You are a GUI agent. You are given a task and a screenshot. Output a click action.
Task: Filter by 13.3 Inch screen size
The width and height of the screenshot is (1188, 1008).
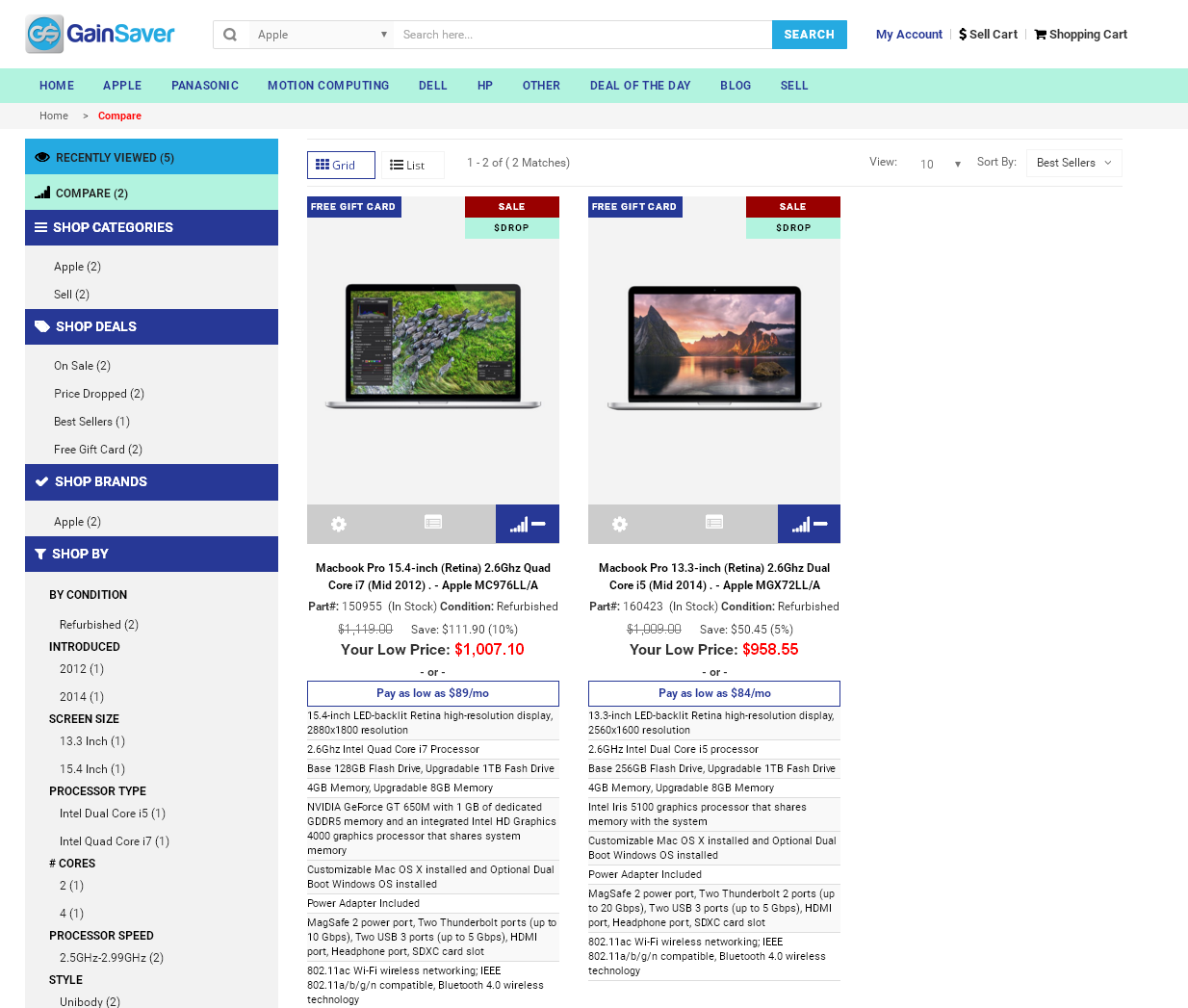click(92, 741)
